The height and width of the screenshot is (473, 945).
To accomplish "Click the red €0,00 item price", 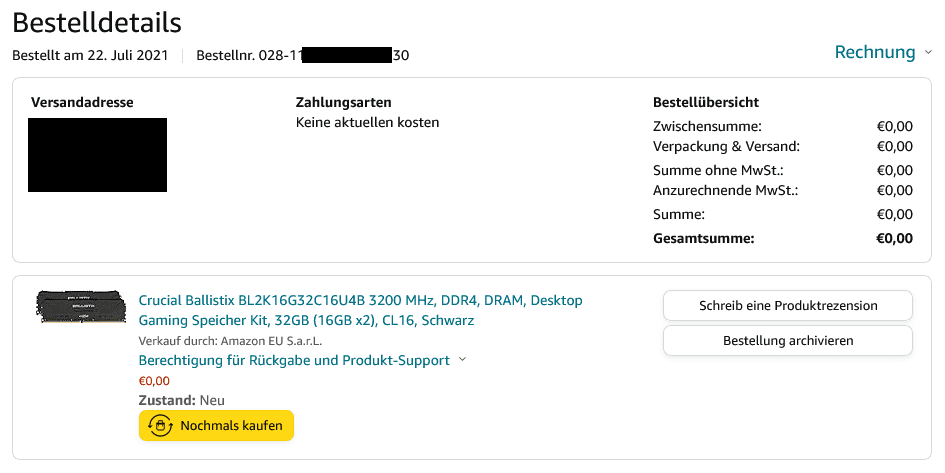I will click(154, 381).
